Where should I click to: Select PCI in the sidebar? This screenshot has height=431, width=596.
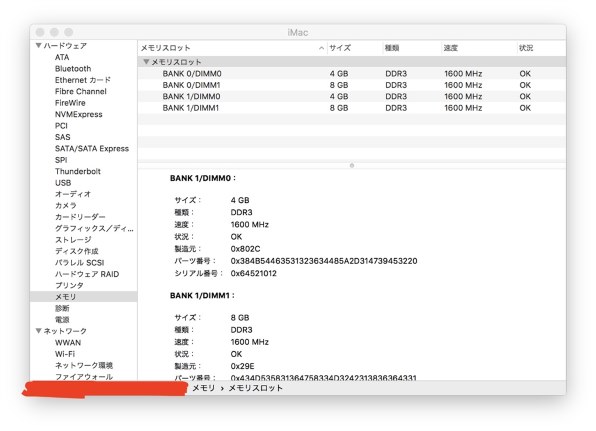tap(61, 126)
